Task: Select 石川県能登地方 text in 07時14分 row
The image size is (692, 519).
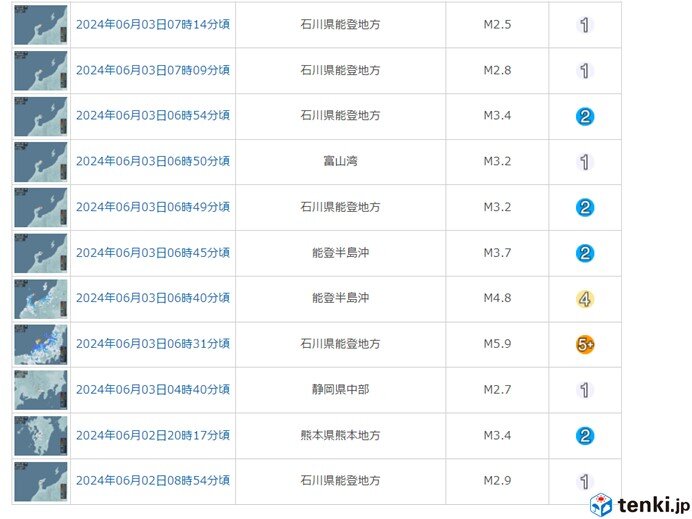Action: [x=340, y=24]
